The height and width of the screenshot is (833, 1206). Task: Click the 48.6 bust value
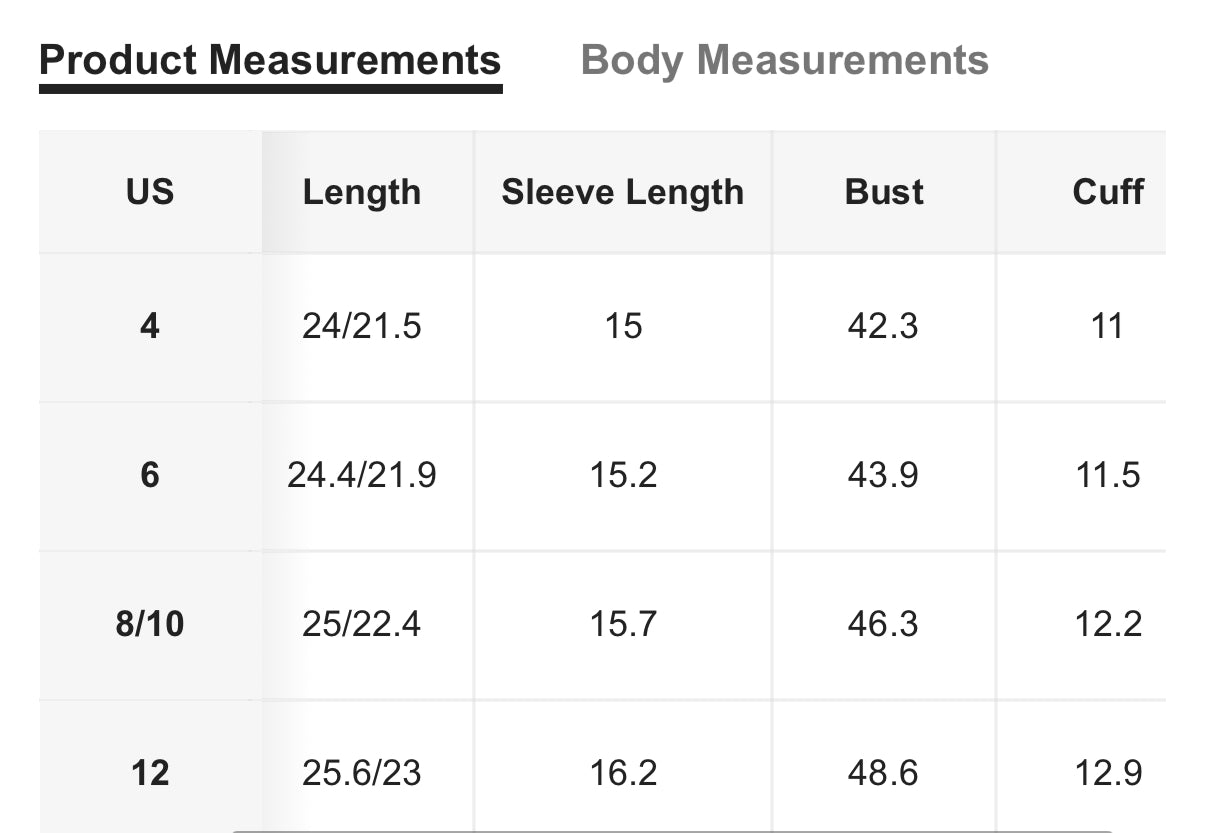[883, 773]
